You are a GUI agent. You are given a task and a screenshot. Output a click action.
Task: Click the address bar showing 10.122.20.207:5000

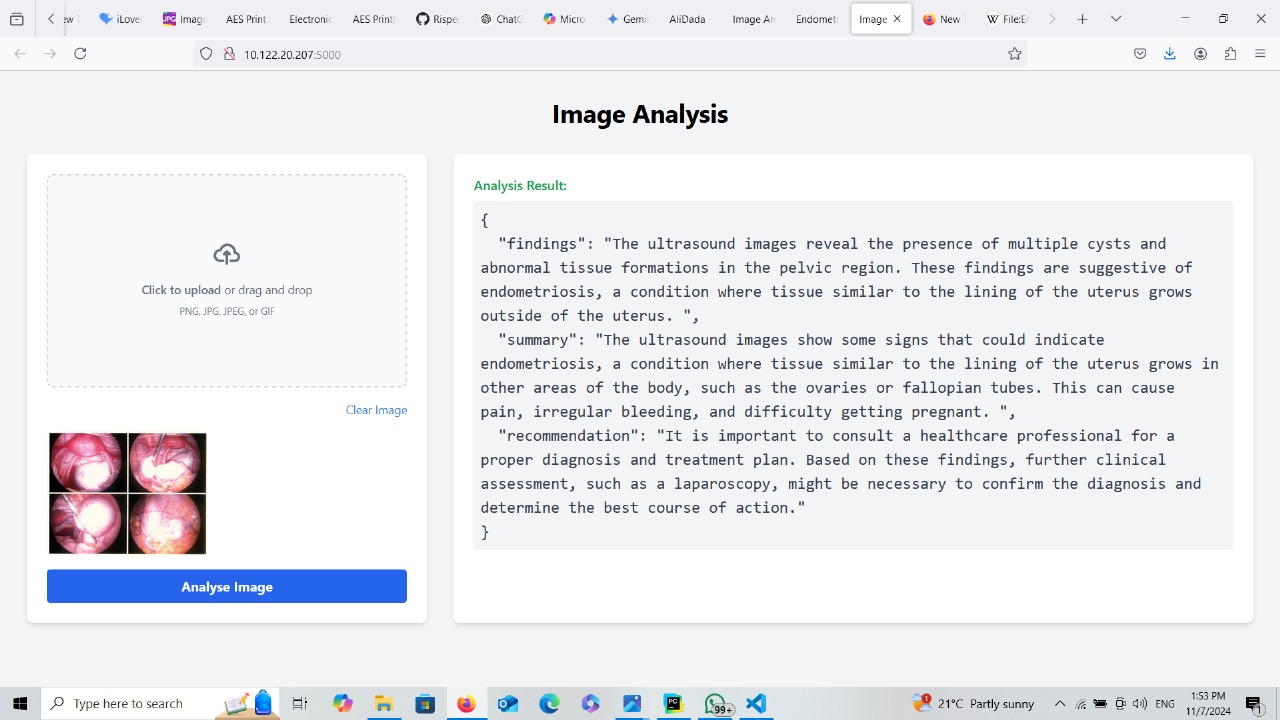click(610, 54)
